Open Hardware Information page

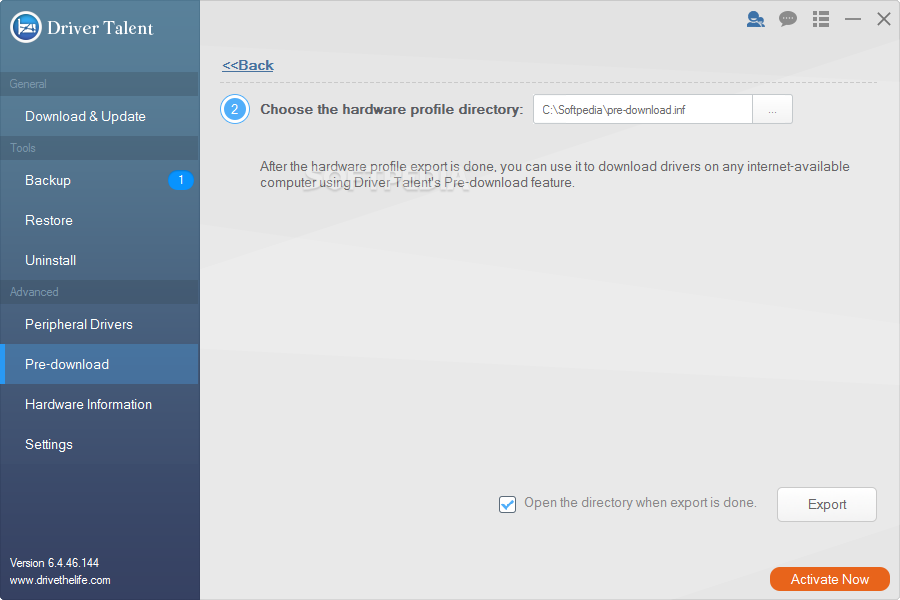click(x=99, y=404)
